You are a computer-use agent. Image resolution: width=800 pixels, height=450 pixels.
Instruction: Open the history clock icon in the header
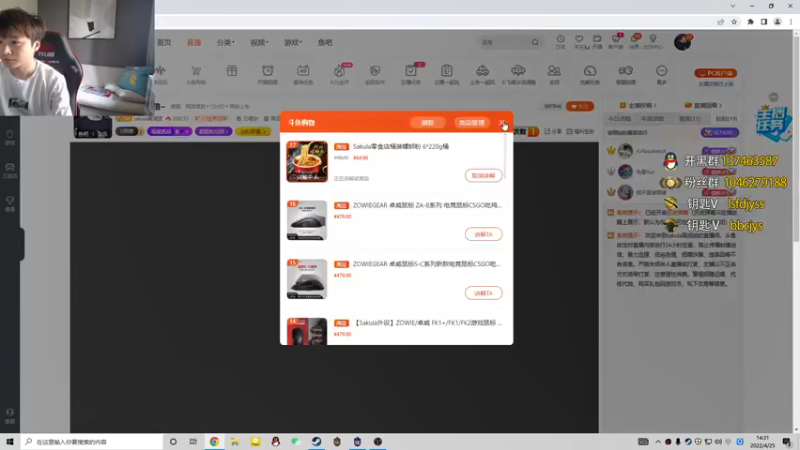(x=560, y=39)
